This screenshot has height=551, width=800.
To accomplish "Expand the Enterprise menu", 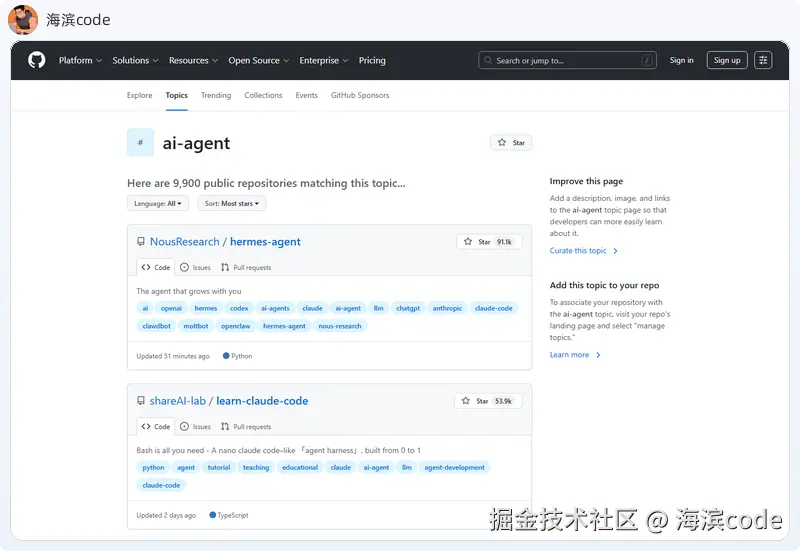I will point(323,60).
